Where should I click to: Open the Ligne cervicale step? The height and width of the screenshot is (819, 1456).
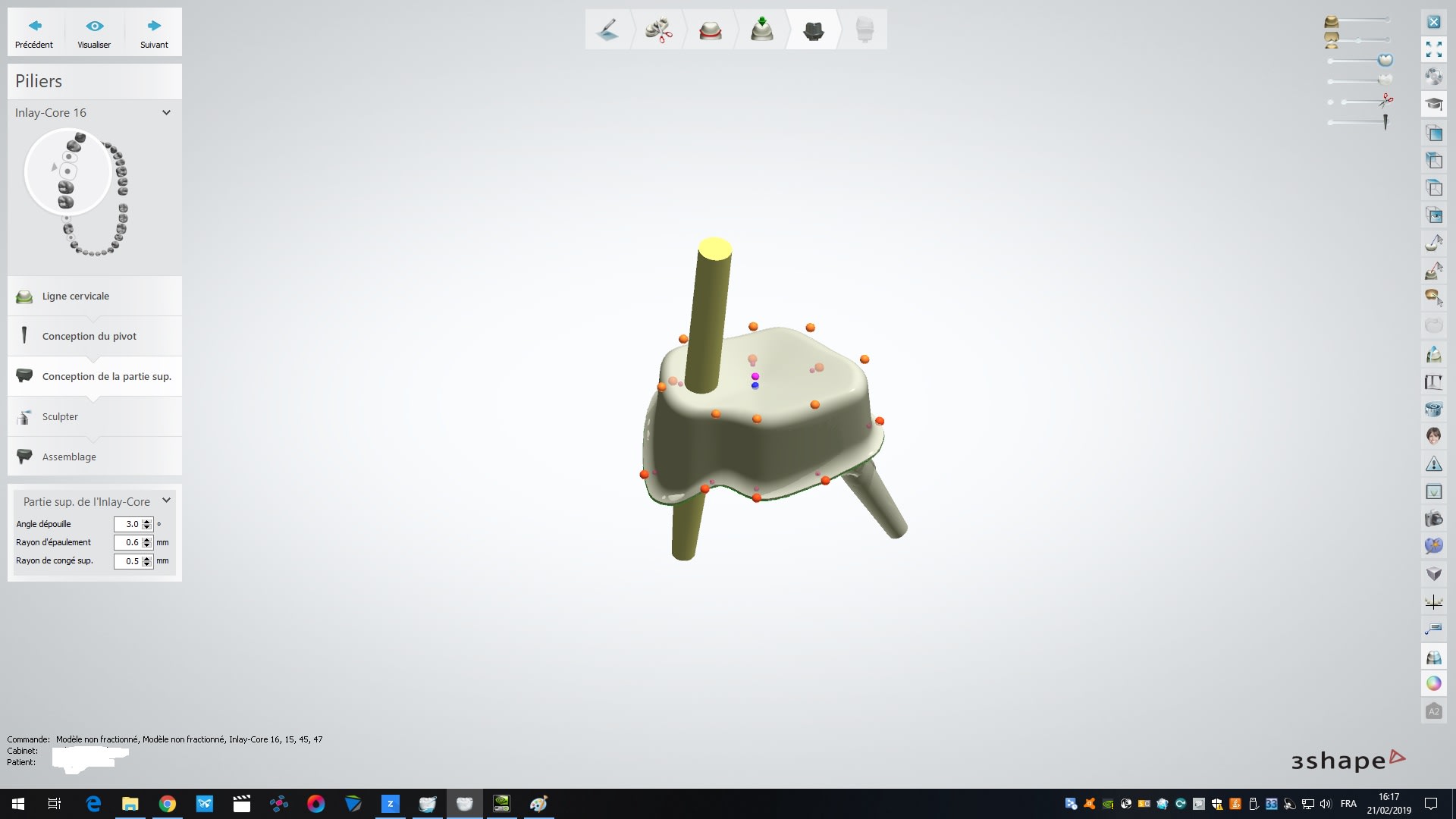point(76,296)
